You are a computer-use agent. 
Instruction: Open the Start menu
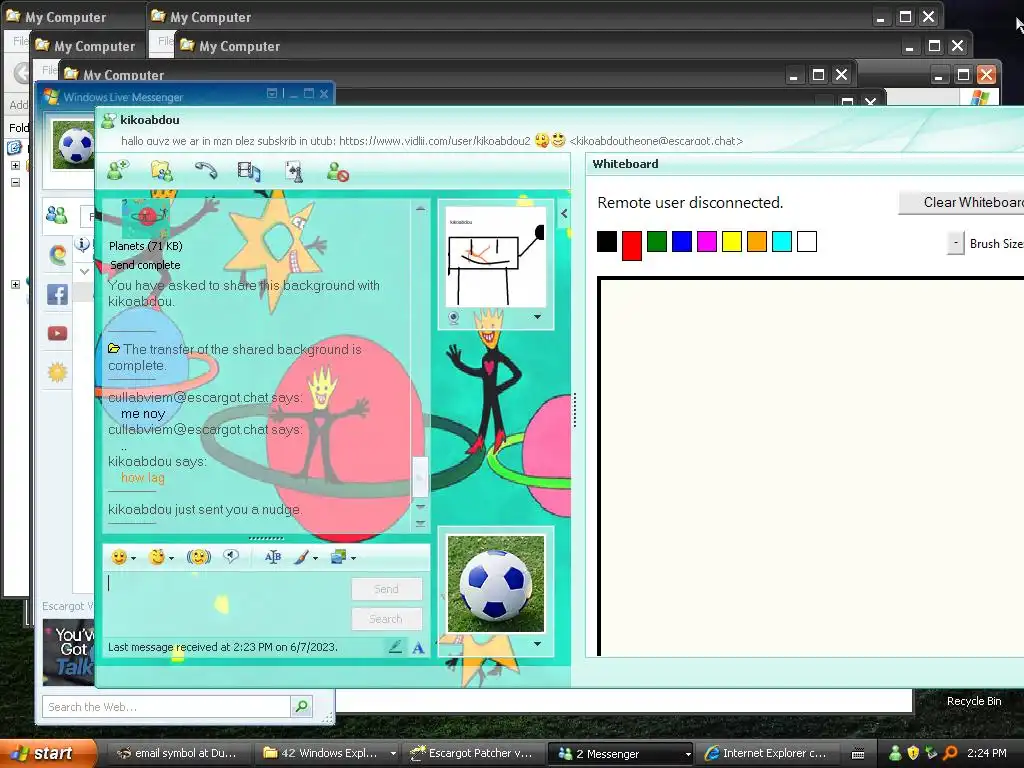click(48, 753)
